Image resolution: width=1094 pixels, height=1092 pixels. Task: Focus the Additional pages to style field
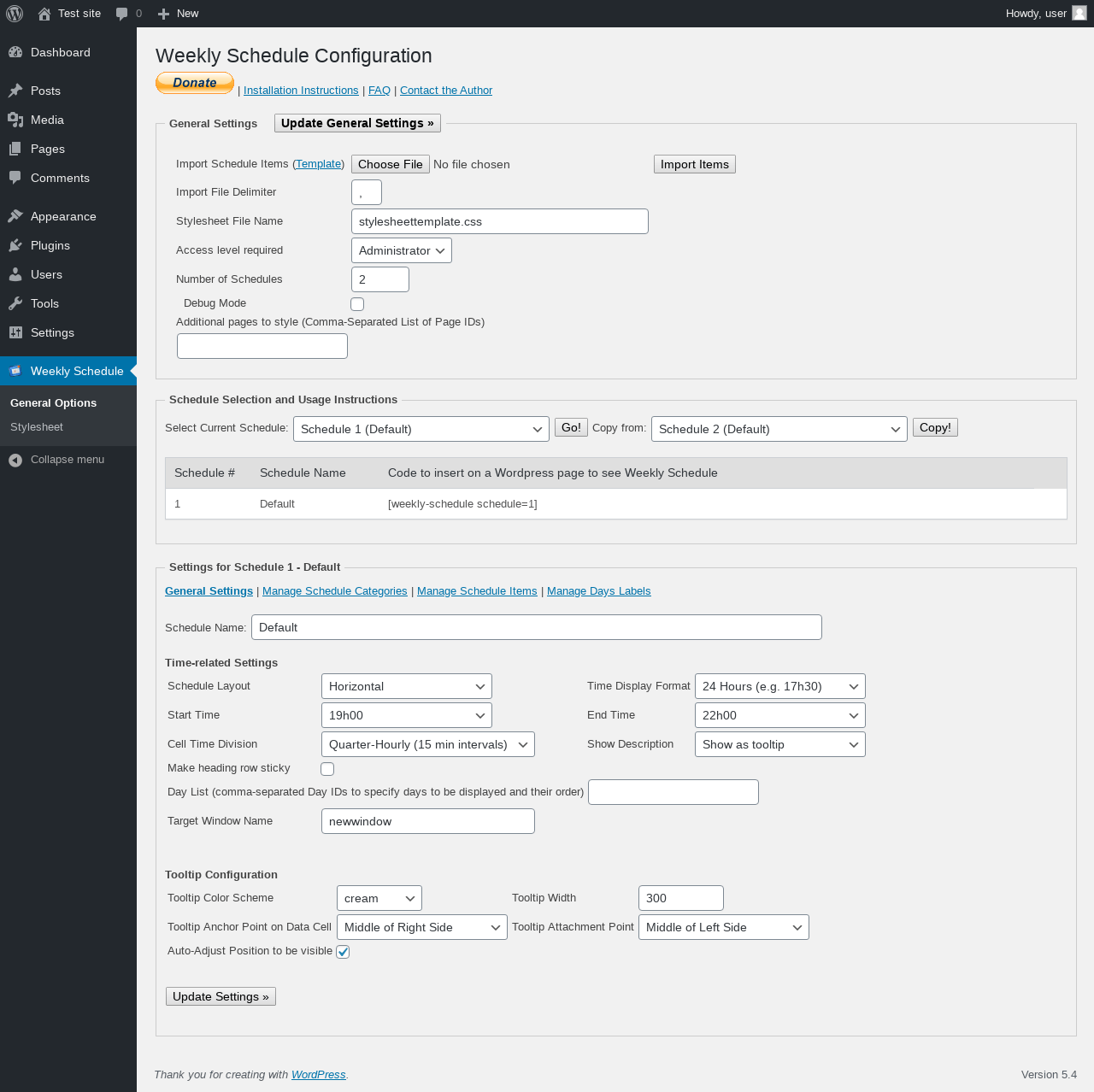[x=262, y=346]
